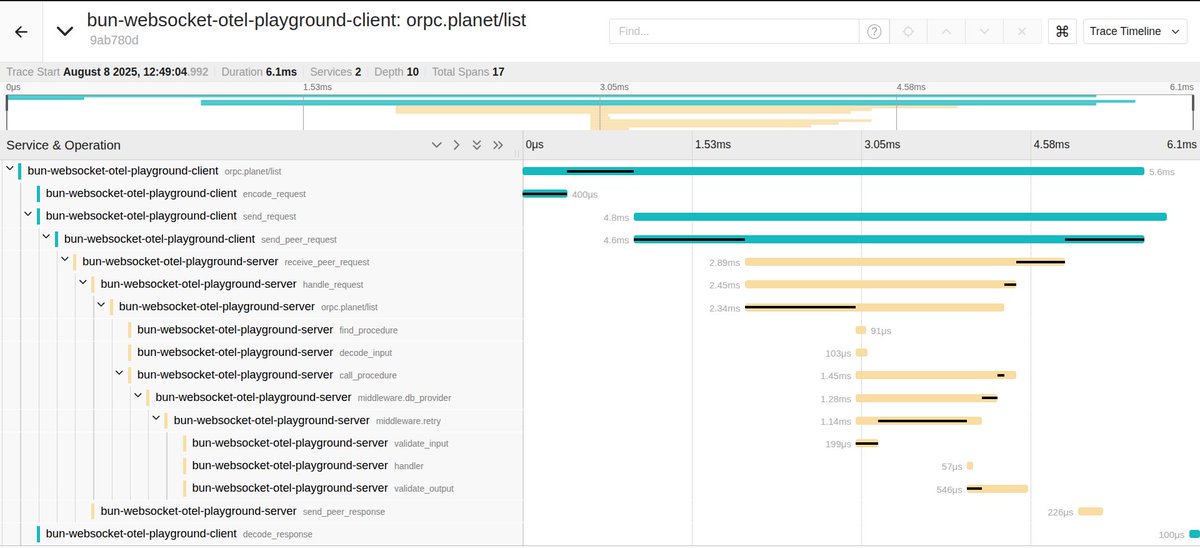Click the 2.45ms handle_request span bar

[881, 285]
